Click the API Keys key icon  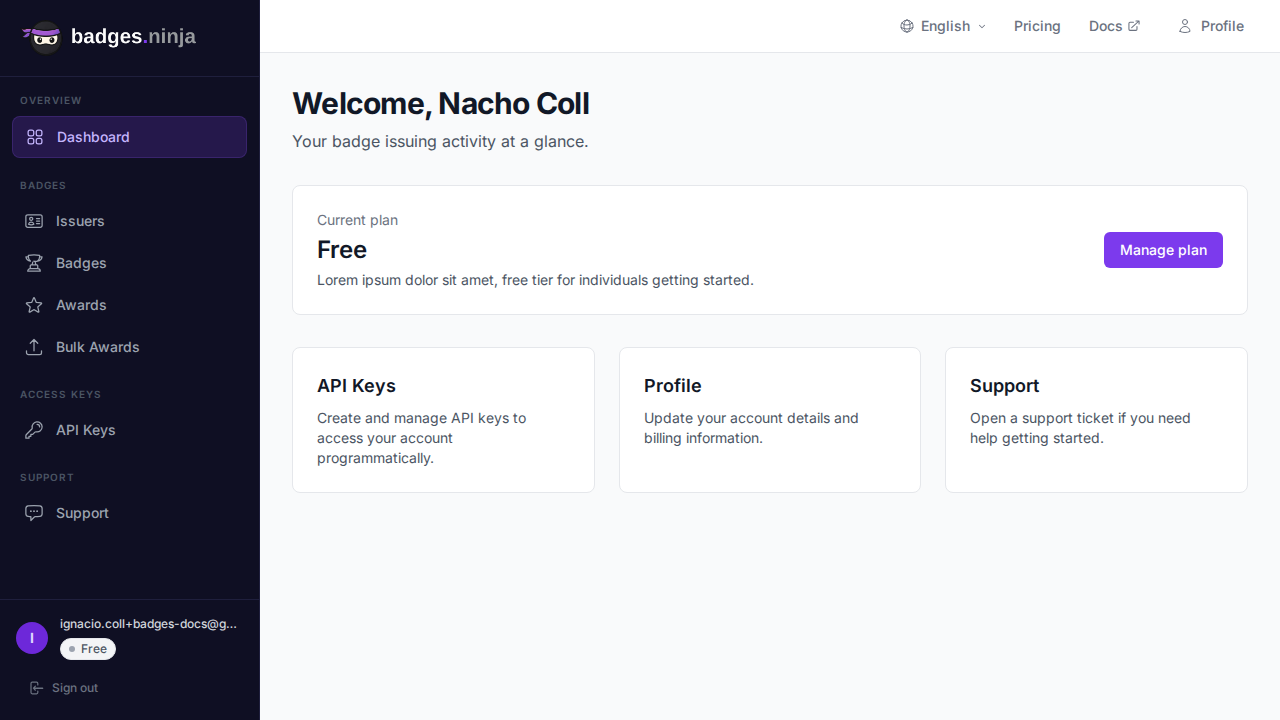pyautogui.click(x=34, y=430)
